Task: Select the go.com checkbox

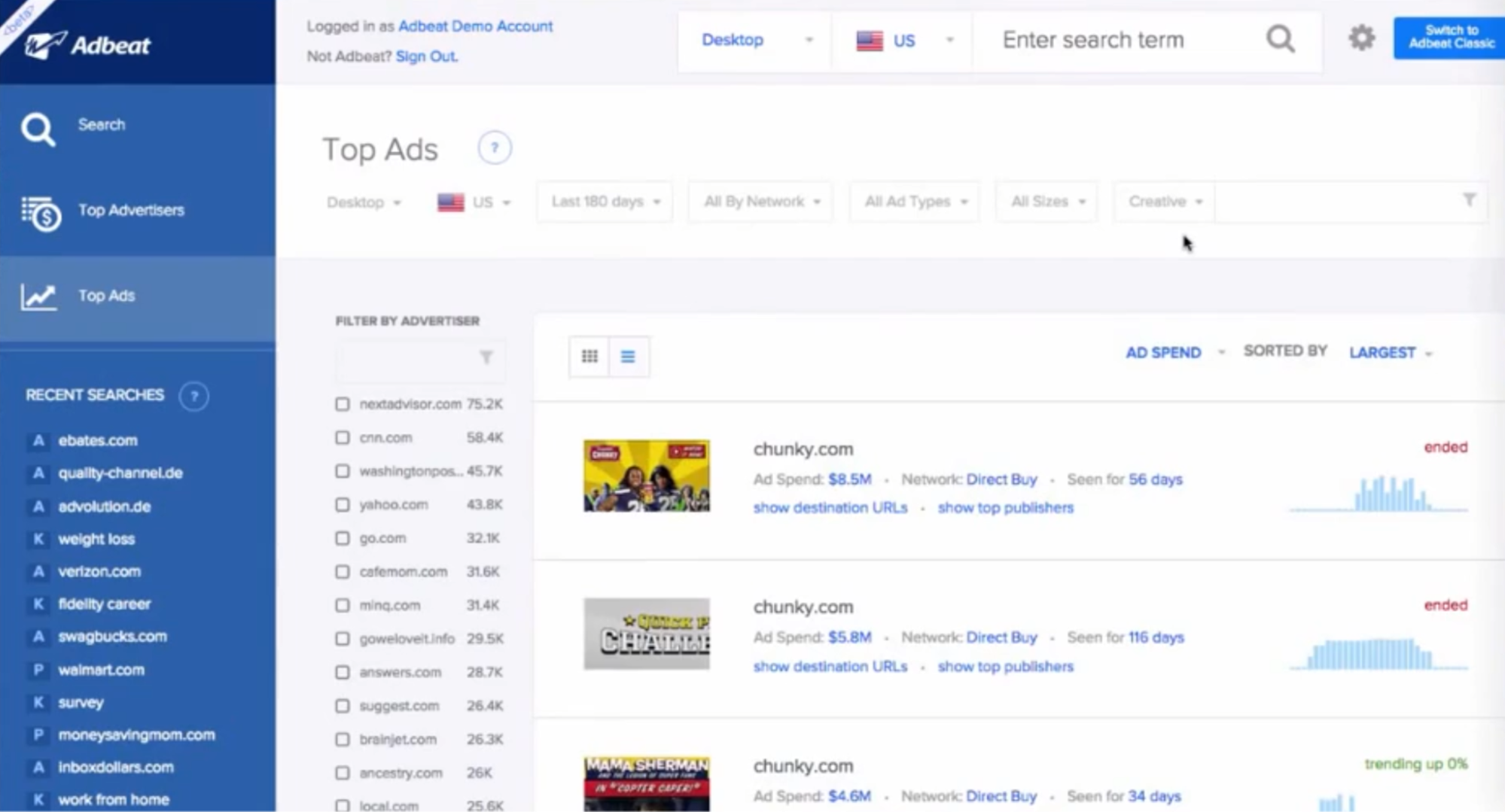Action: pos(343,538)
